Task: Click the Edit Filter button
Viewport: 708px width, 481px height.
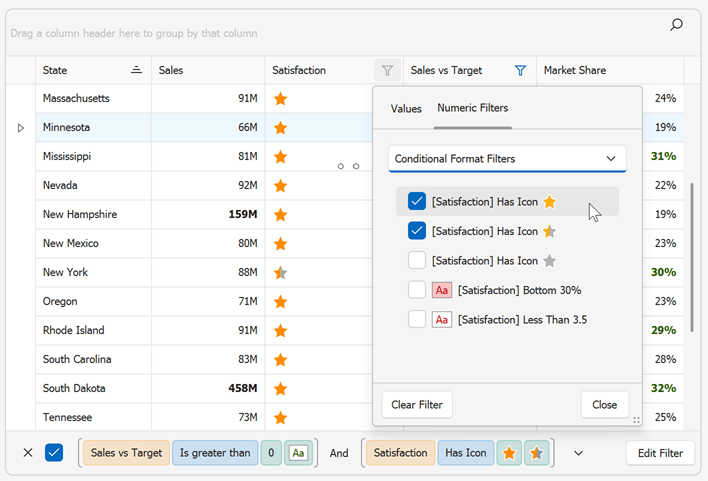Action: tap(660, 453)
